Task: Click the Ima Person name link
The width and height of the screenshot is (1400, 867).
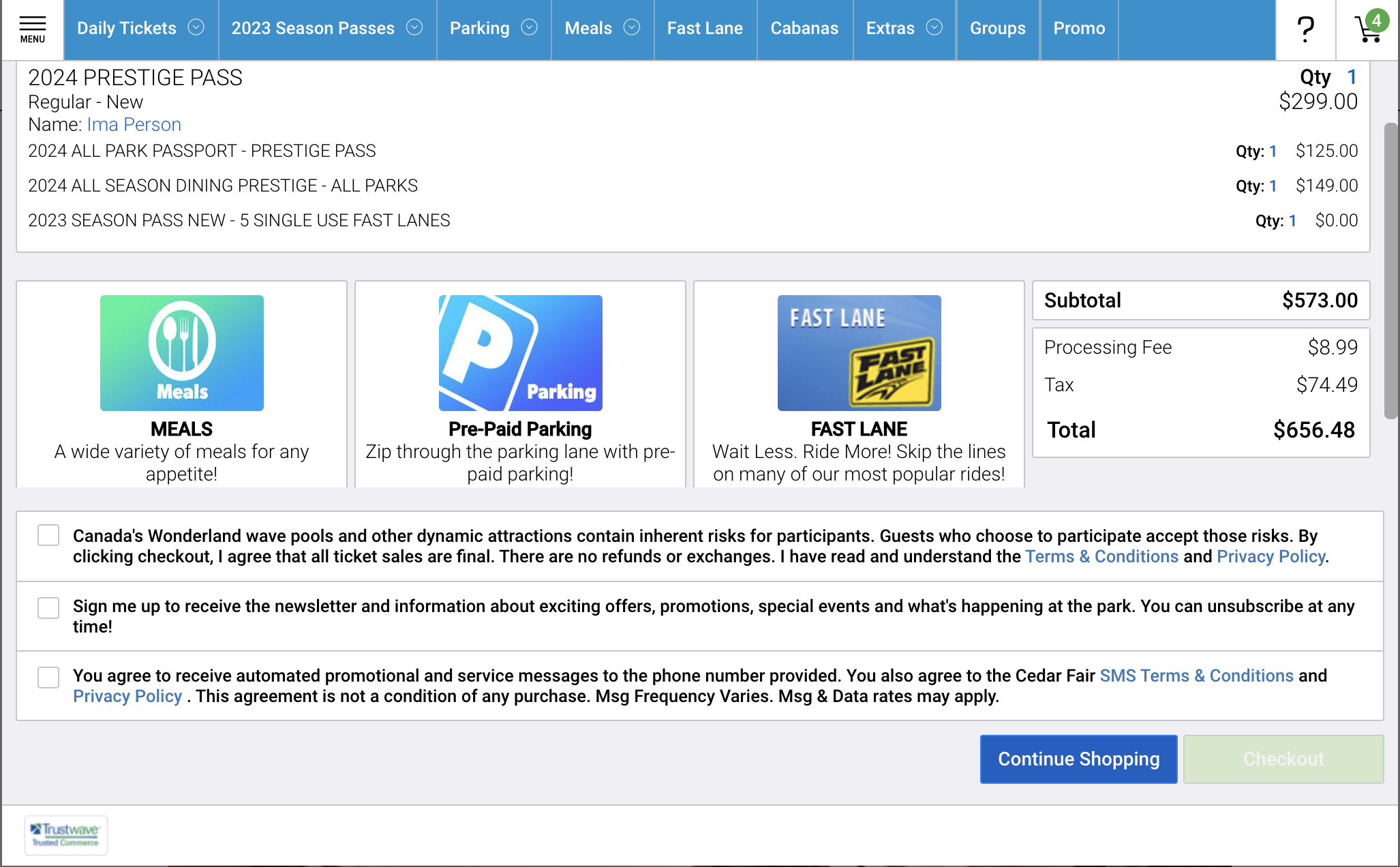Action: click(x=134, y=124)
